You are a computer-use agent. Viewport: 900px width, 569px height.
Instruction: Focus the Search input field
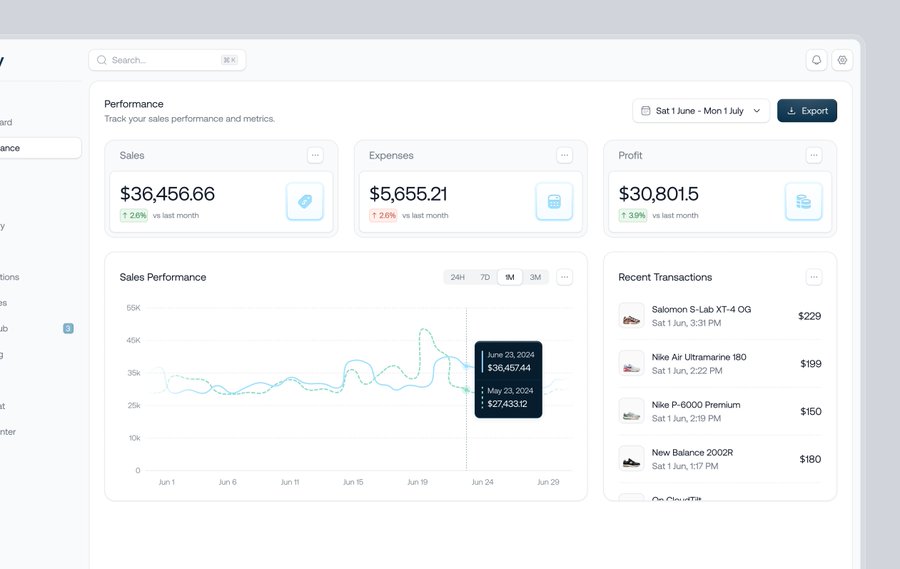[x=167, y=60]
